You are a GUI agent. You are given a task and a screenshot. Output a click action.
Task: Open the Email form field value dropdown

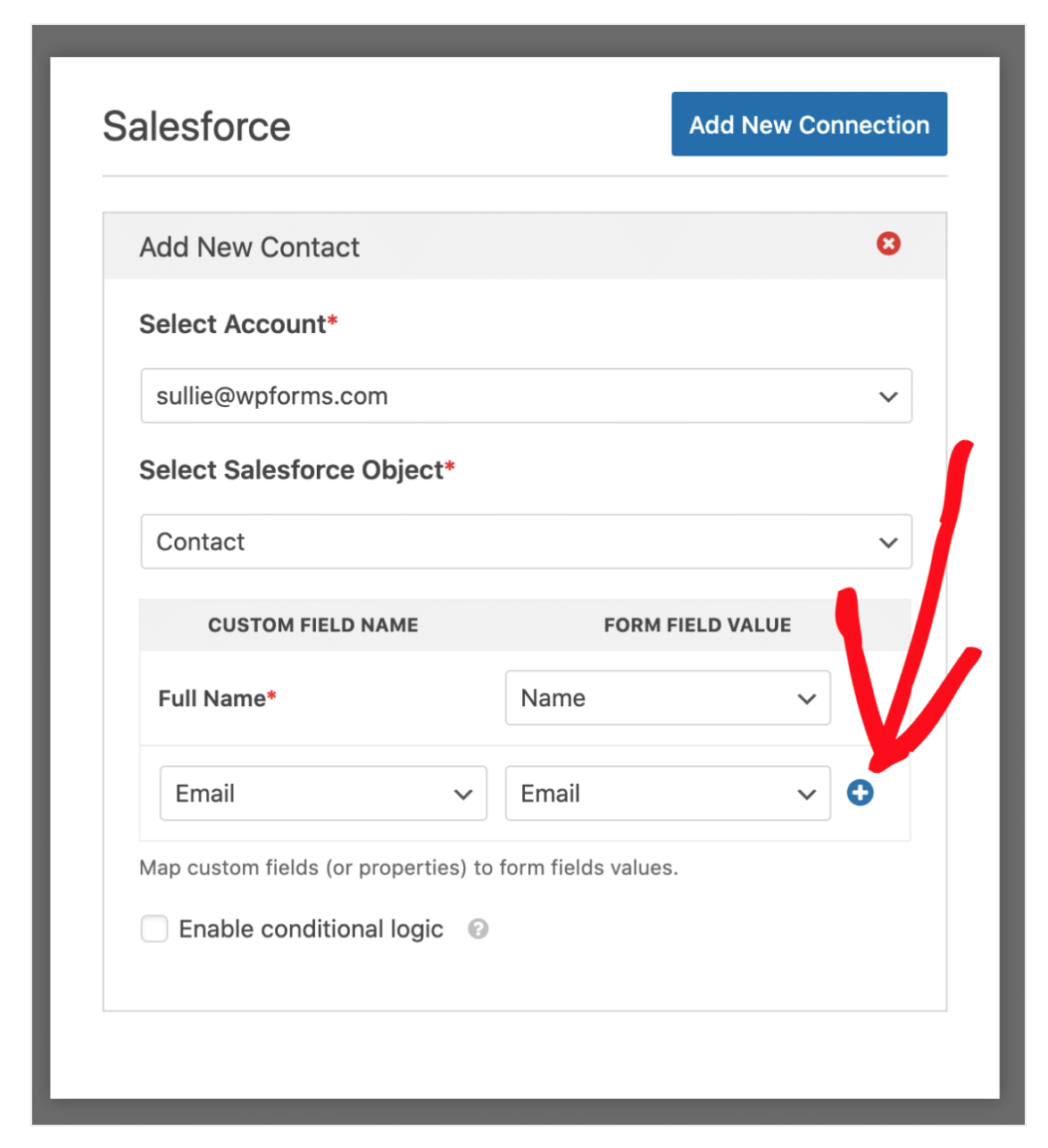click(x=668, y=793)
